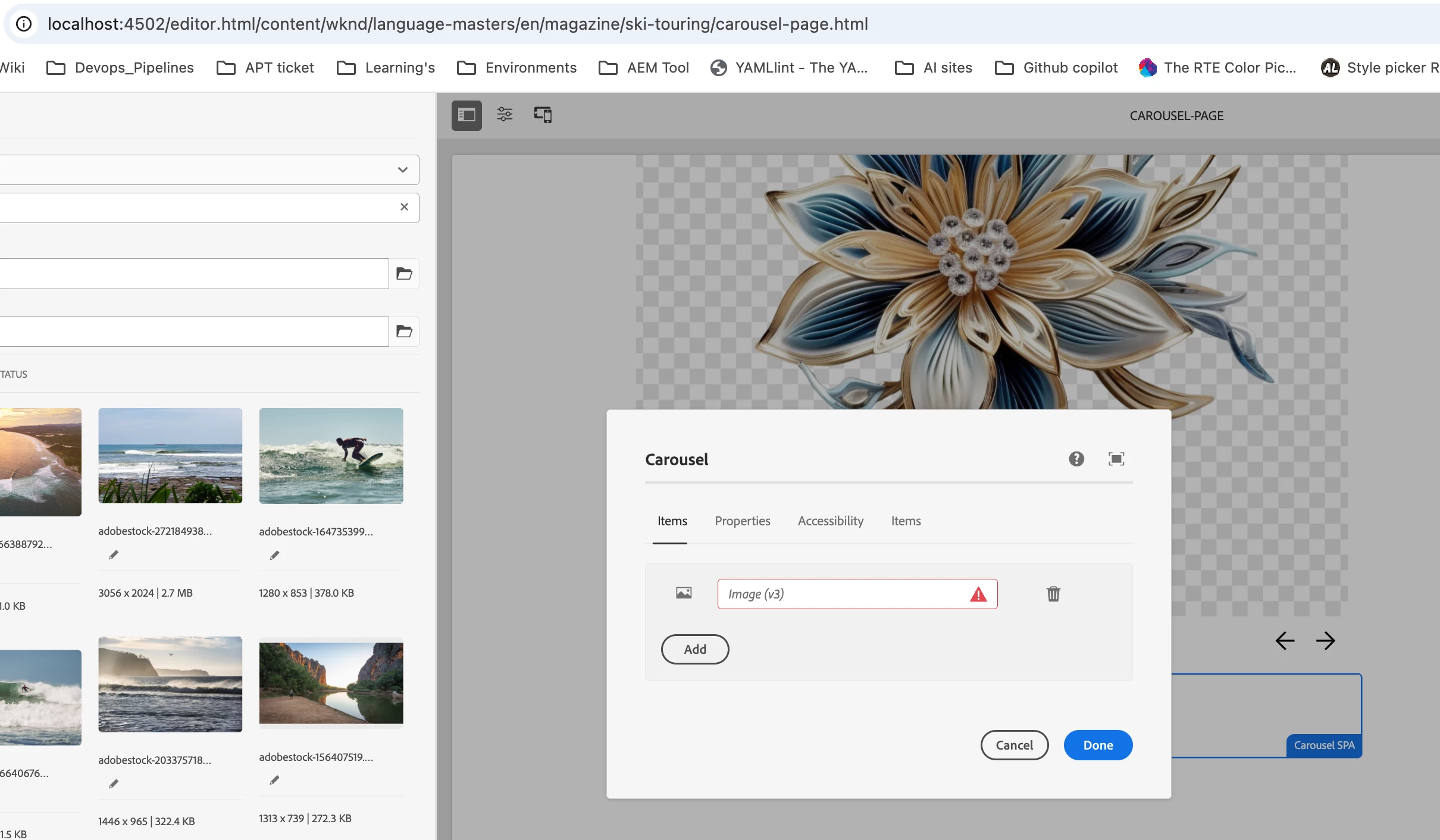The width and height of the screenshot is (1440, 840).
Task: Click the Done button
Action: click(x=1097, y=745)
